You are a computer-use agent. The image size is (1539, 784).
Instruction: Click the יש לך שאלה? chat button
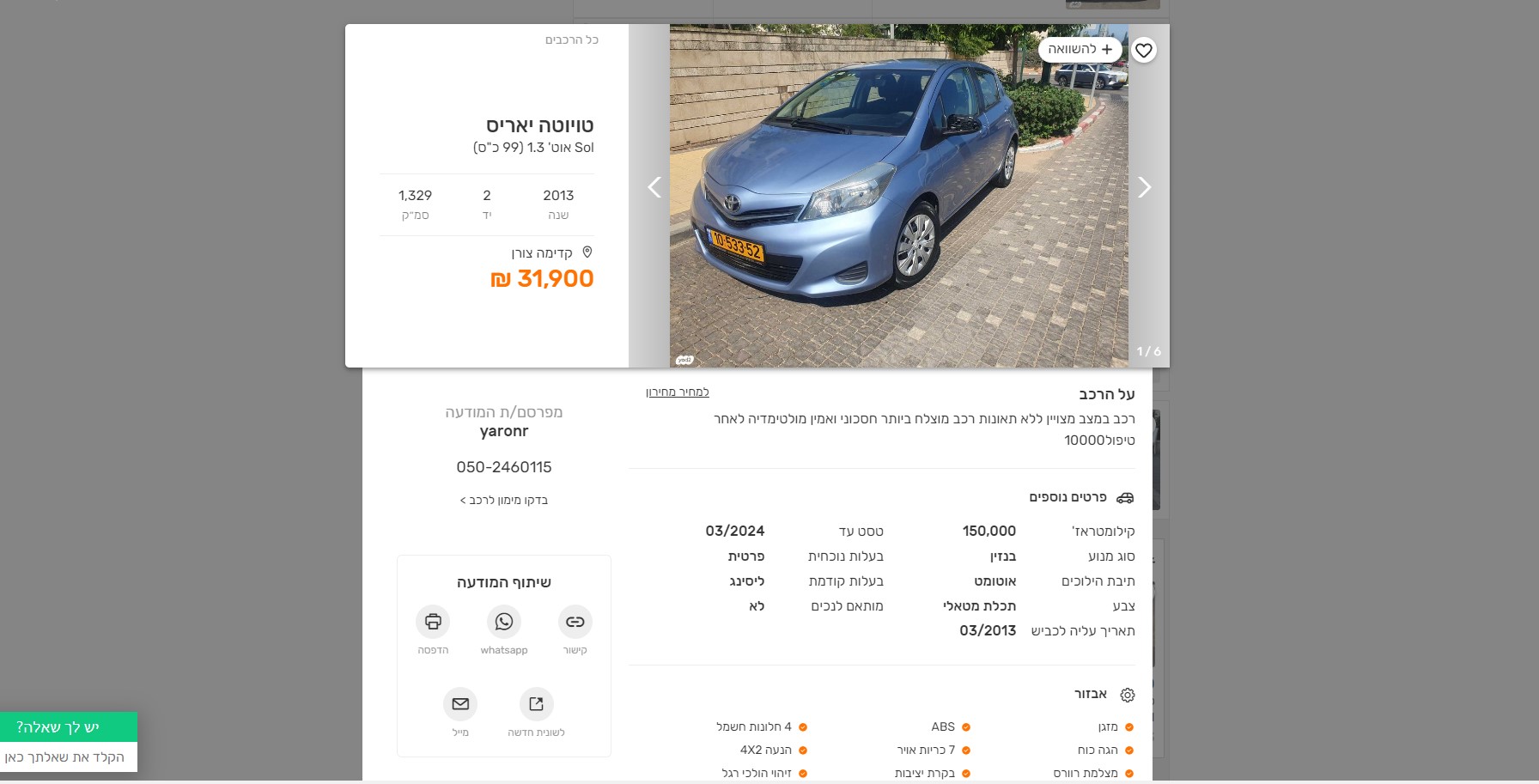(69, 727)
